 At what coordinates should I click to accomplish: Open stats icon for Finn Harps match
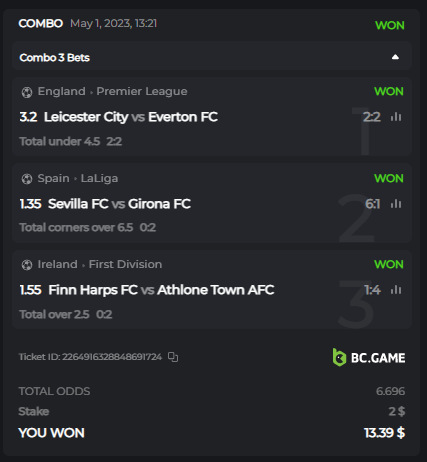coord(396,290)
